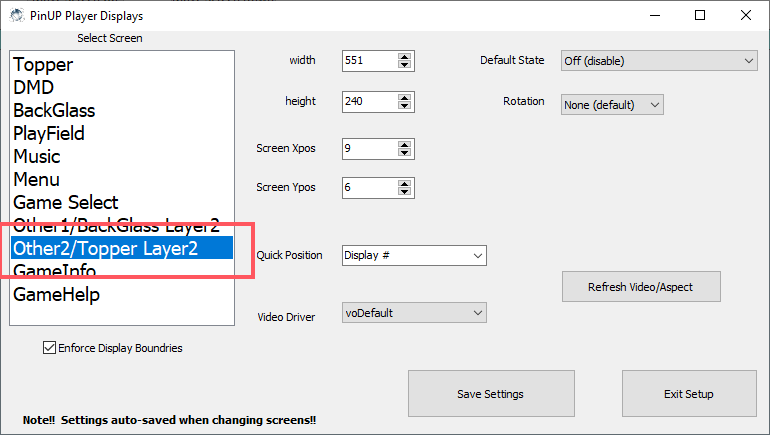
Task: Select DMD in the screen list
Action: click(x=33, y=88)
